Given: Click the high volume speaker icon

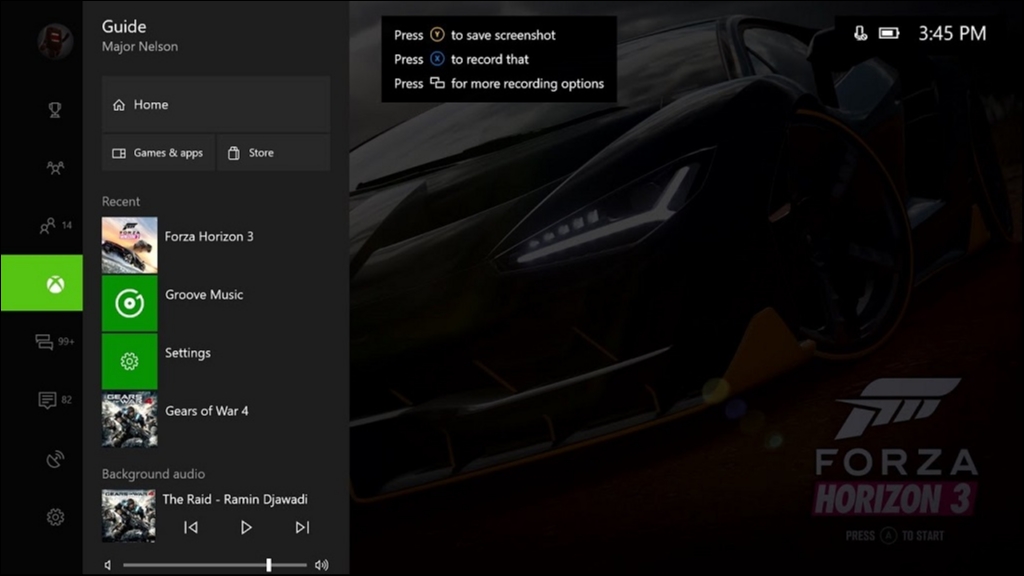Looking at the screenshot, I should point(321,565).
